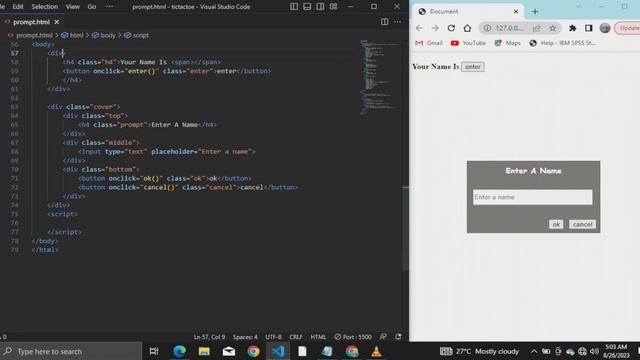The height and width of the screenshot is (360, 640).
Task: Change the UTF-8 encoding setting
Action: tap(273, 337)
